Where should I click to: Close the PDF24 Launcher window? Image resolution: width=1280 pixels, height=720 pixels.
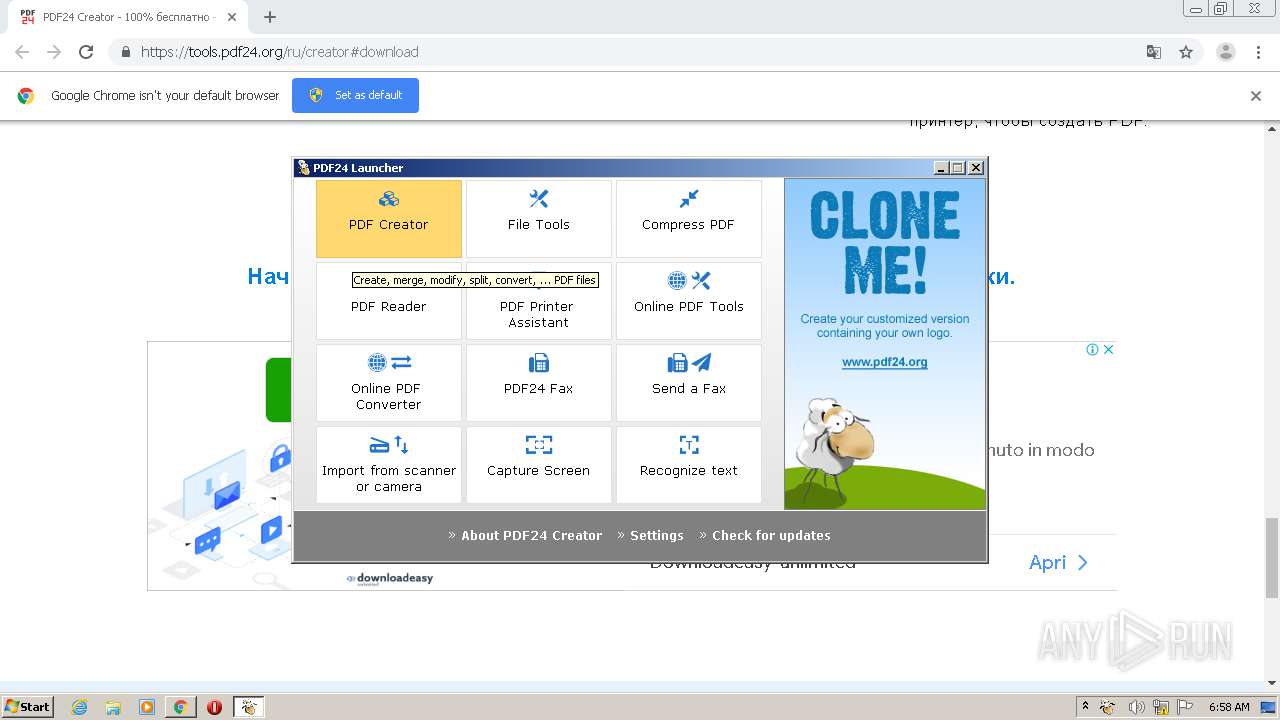coord(976,168)
